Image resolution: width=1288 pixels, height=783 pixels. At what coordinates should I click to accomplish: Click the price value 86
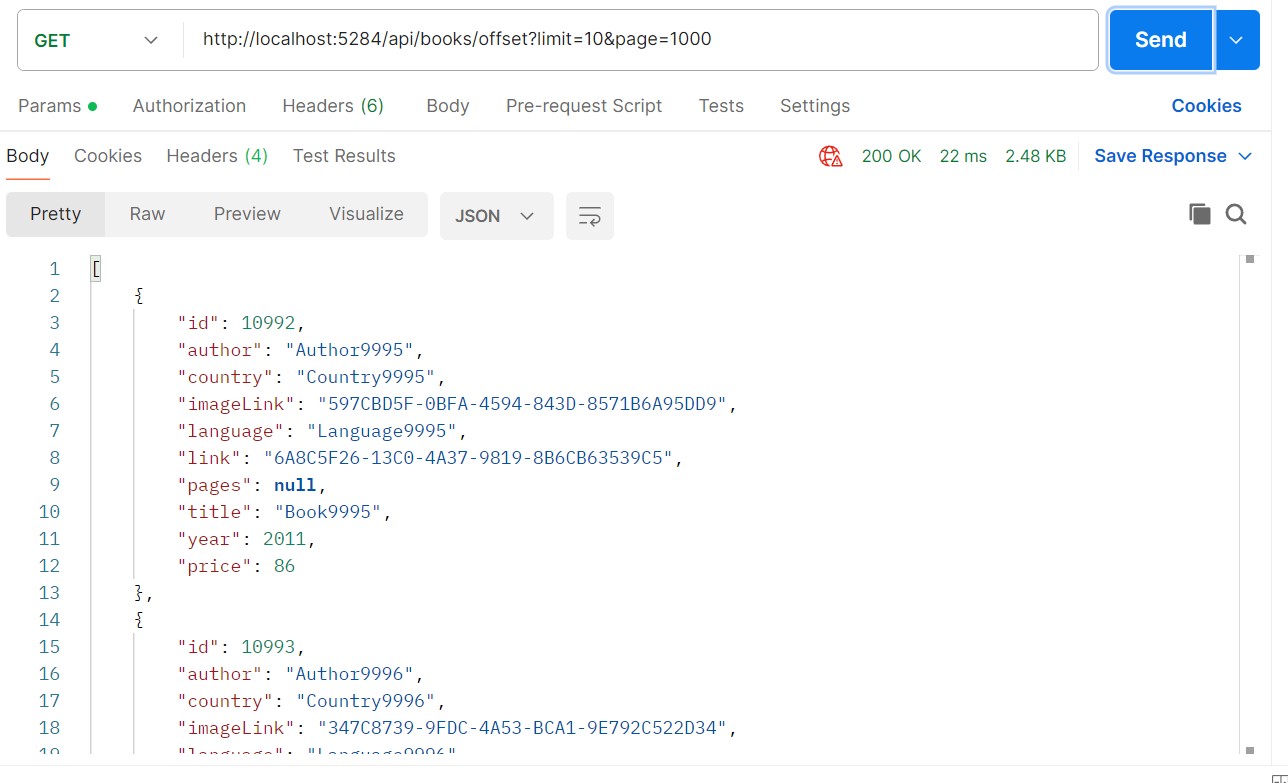click(284, 566)
